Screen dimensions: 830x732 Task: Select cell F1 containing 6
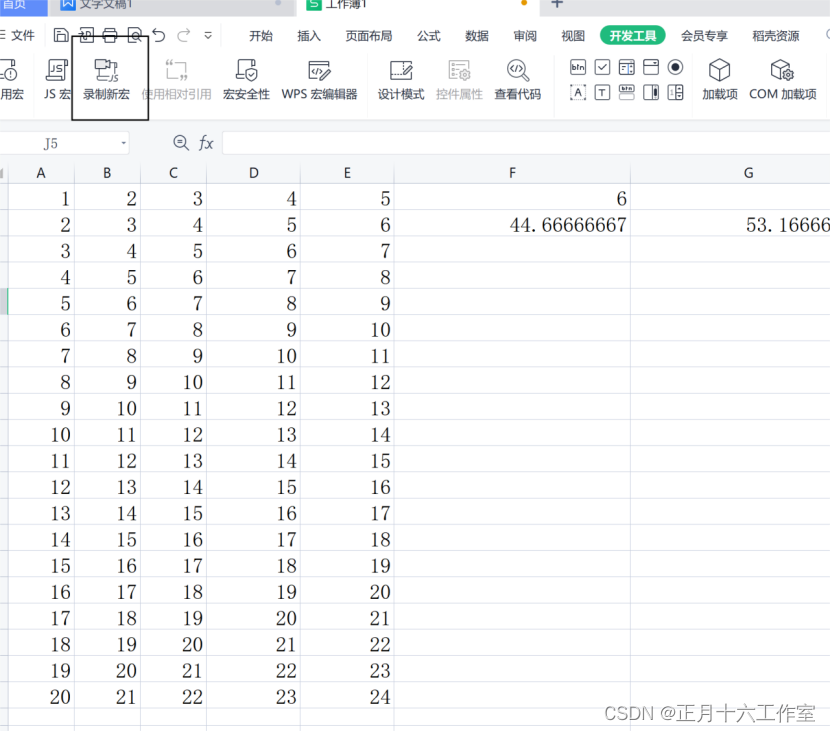(512, 198)
